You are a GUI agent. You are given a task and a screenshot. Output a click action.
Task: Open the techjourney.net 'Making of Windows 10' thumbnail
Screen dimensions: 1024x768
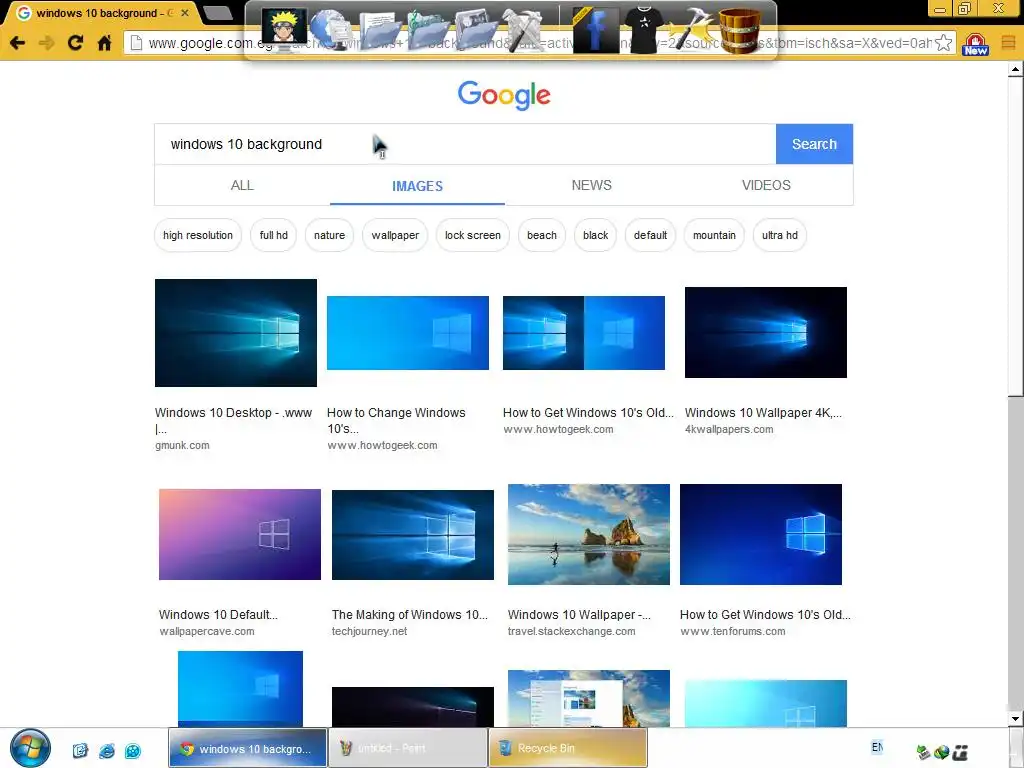413,535
